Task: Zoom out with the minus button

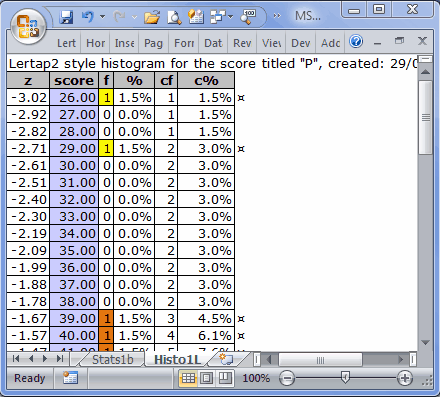Action: pos(287,378)
